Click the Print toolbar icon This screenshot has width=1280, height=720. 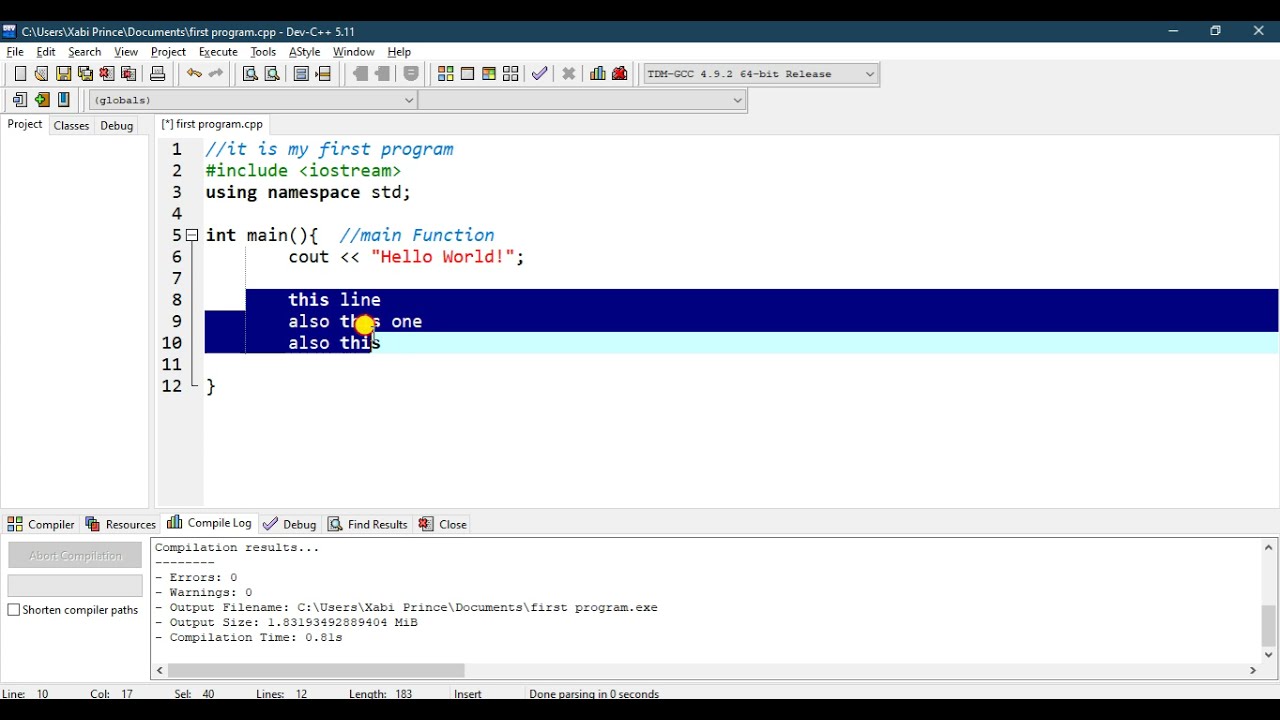click(x=157, y=73)
